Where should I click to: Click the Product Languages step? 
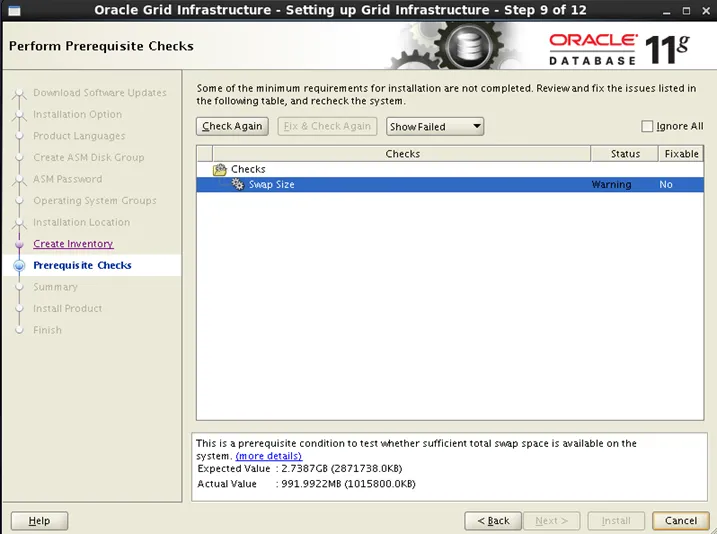[x=79, y=136]
